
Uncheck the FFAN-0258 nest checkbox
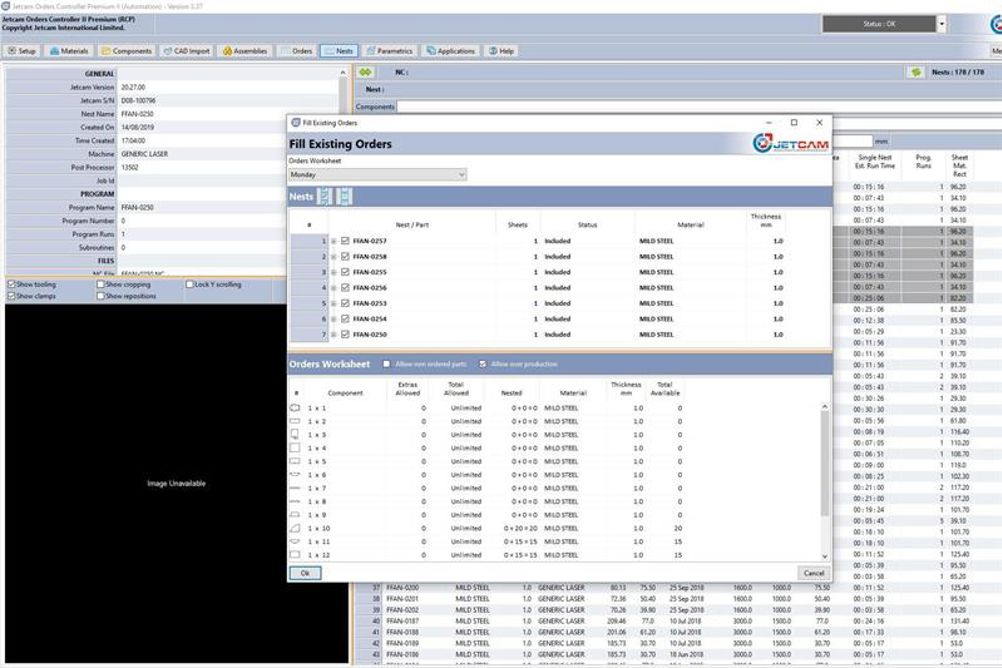pos(345,256)
